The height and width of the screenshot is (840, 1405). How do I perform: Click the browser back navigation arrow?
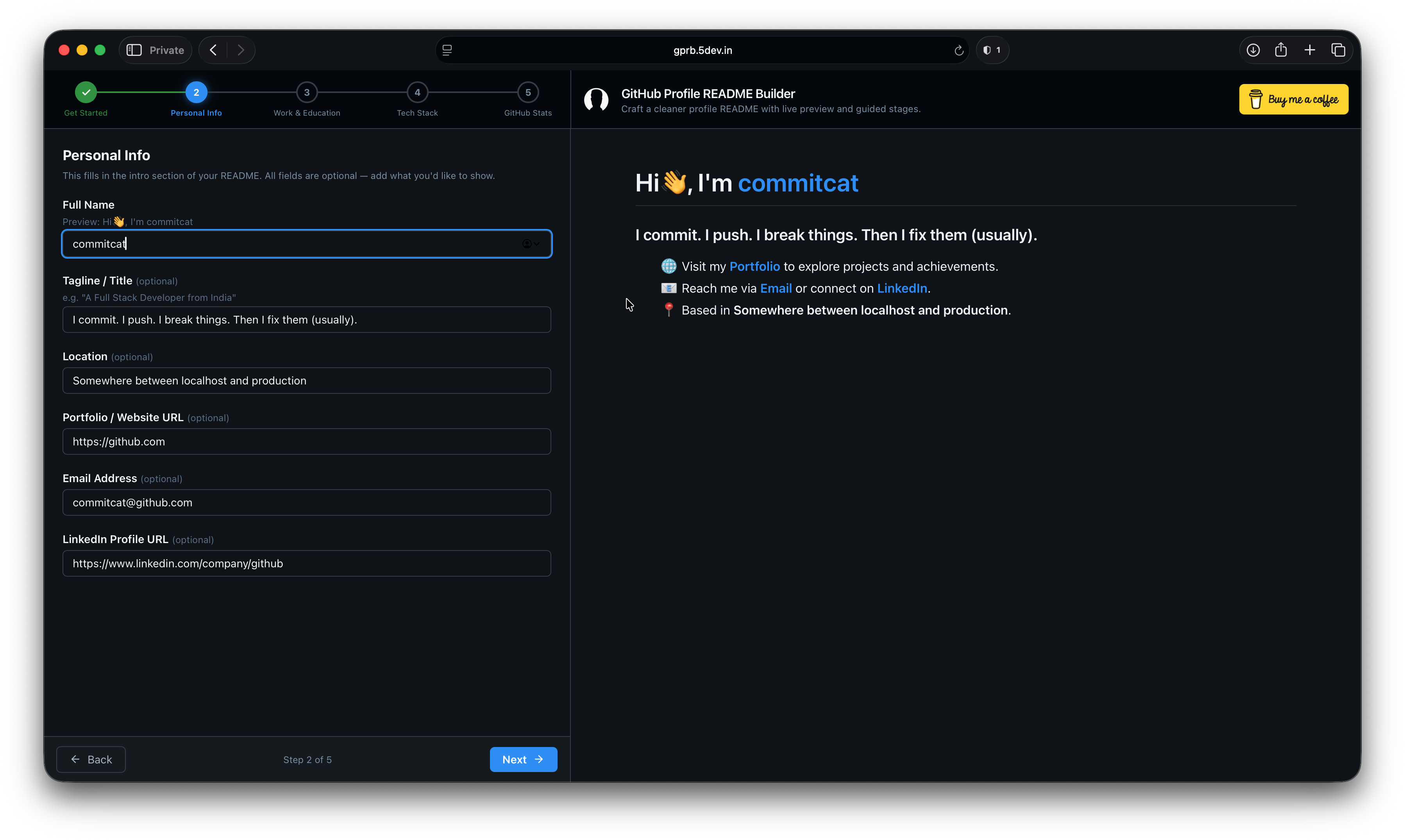[x=212, y=50]
